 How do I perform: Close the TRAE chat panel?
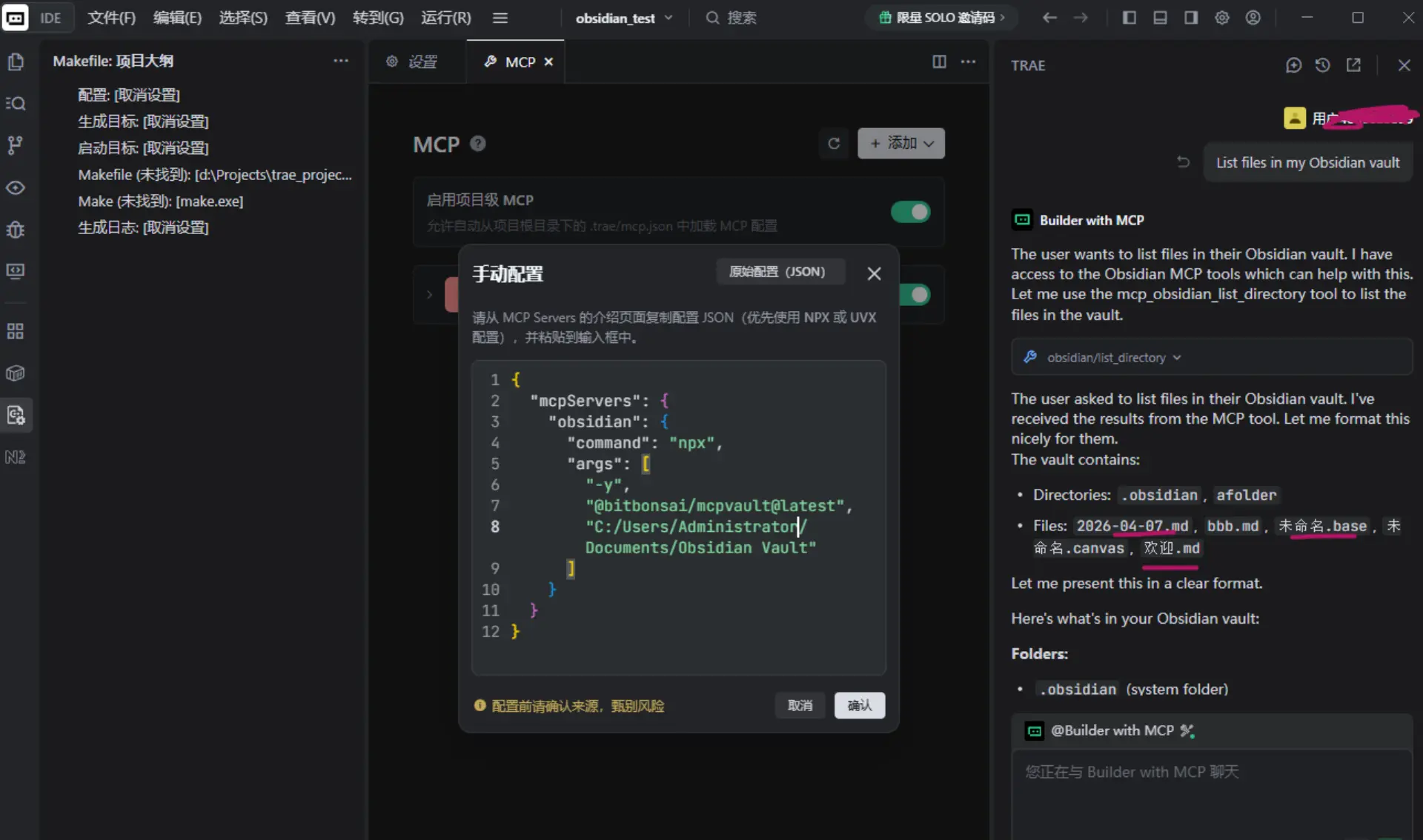pos(1404,65)
